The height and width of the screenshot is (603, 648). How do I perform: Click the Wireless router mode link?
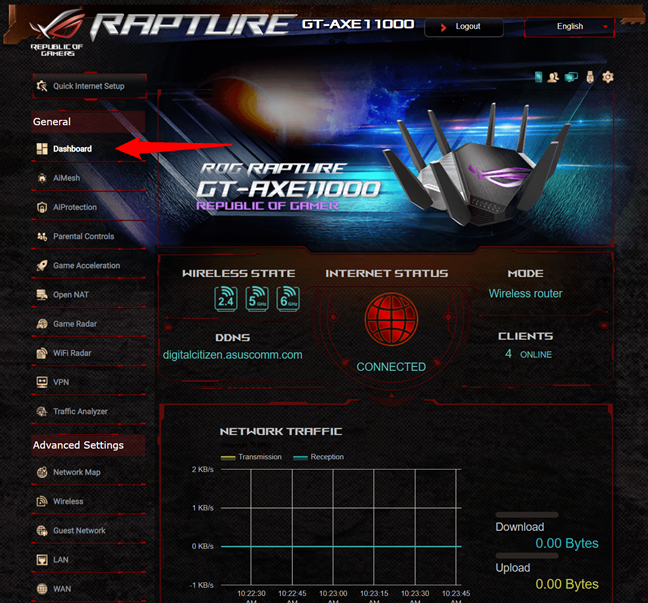(x=525, y=293)
